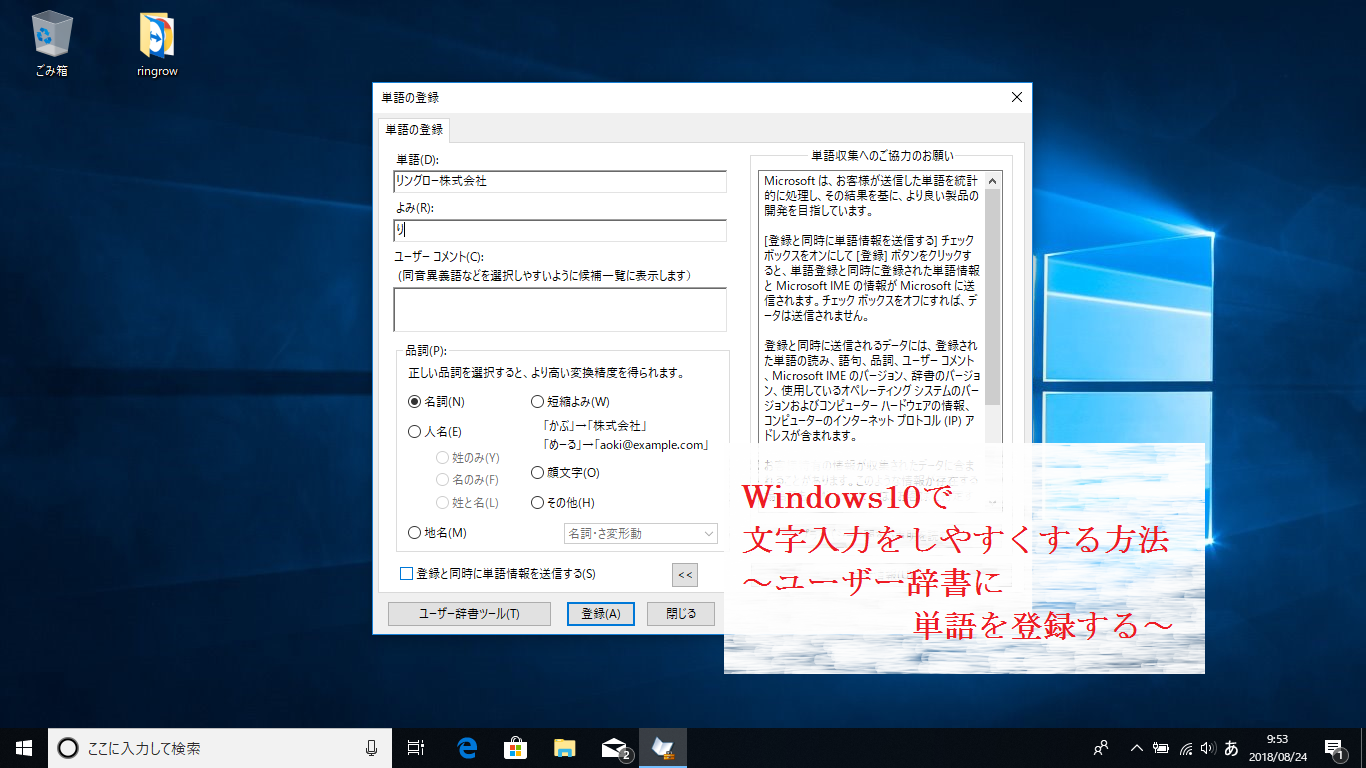Collapse the side panel with << button
The height and width of the screenshot is (768, 1366).
(684, 574)
